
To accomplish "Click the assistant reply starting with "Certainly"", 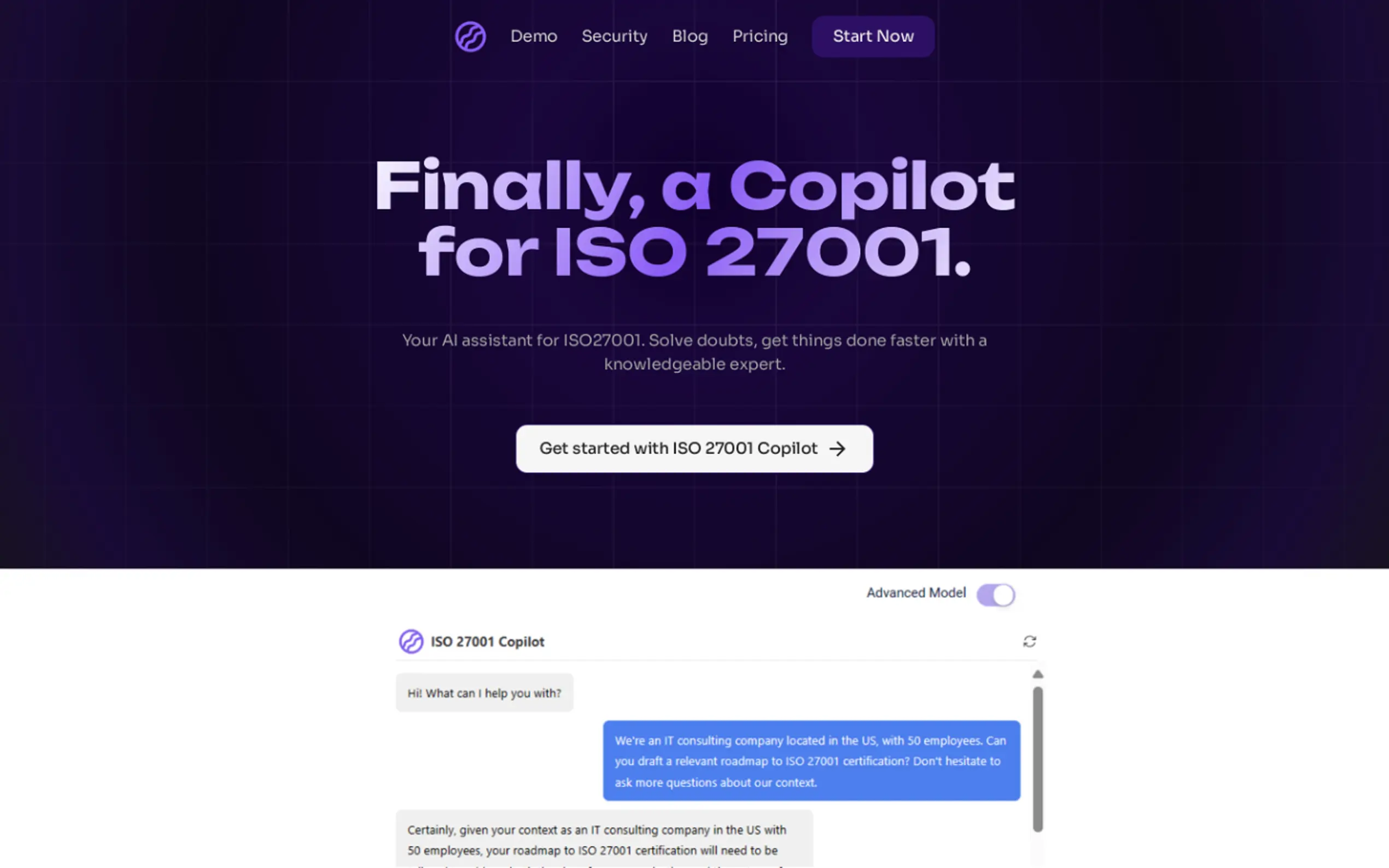I will tap(604, 840).
